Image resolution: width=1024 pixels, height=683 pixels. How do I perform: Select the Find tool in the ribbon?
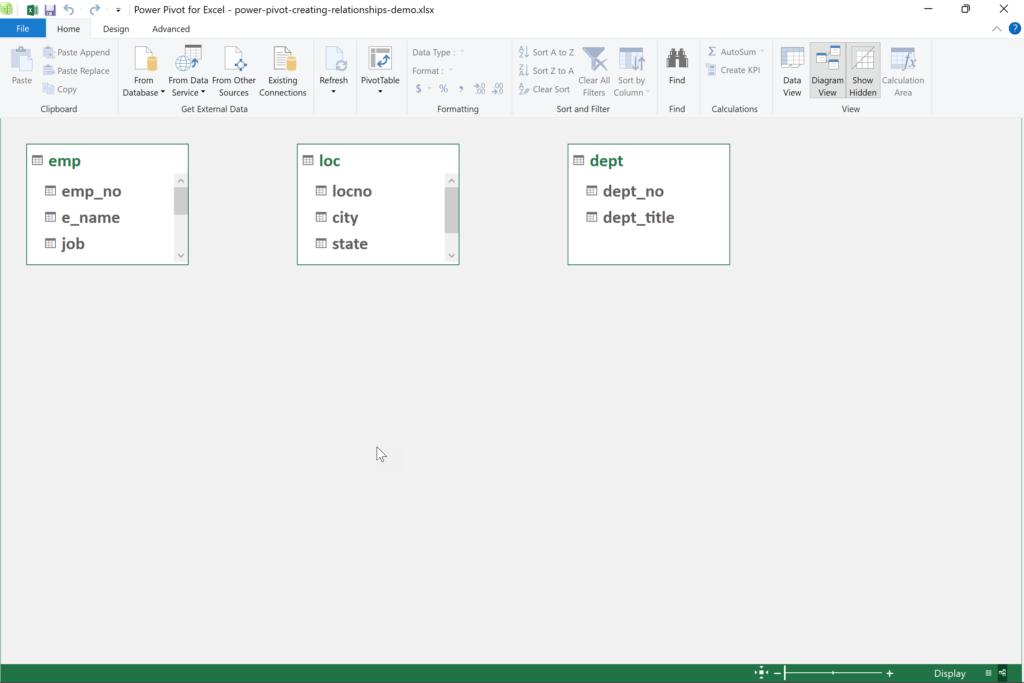tap(677, 67)
